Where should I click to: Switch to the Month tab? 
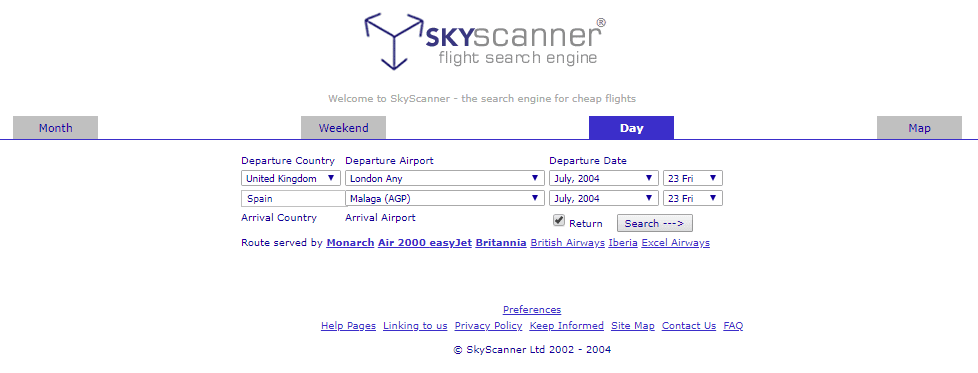click(56, 128)
